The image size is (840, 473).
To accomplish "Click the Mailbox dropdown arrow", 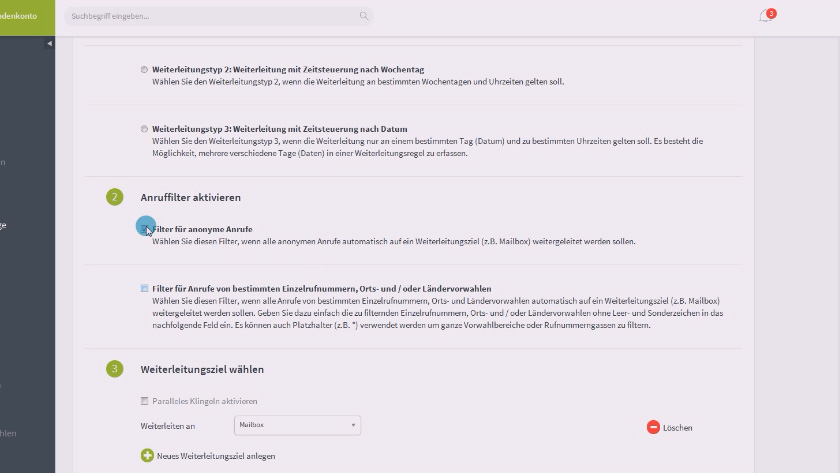I will click(x=353, y=425).
